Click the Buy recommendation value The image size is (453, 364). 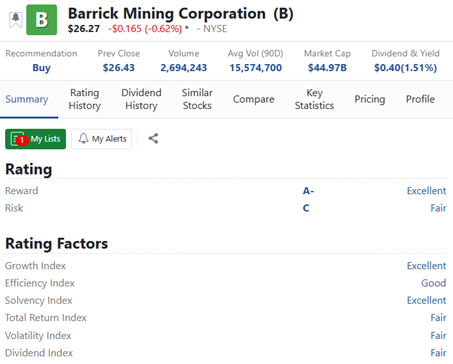[x=41, y=68]
